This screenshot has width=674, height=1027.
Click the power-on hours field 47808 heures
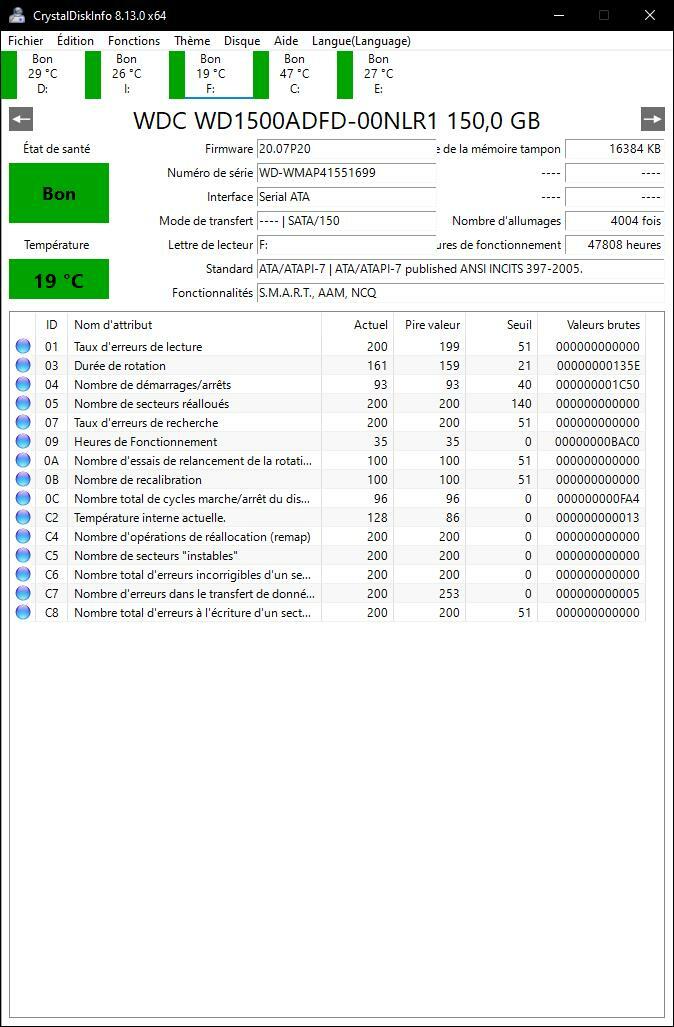614,245
